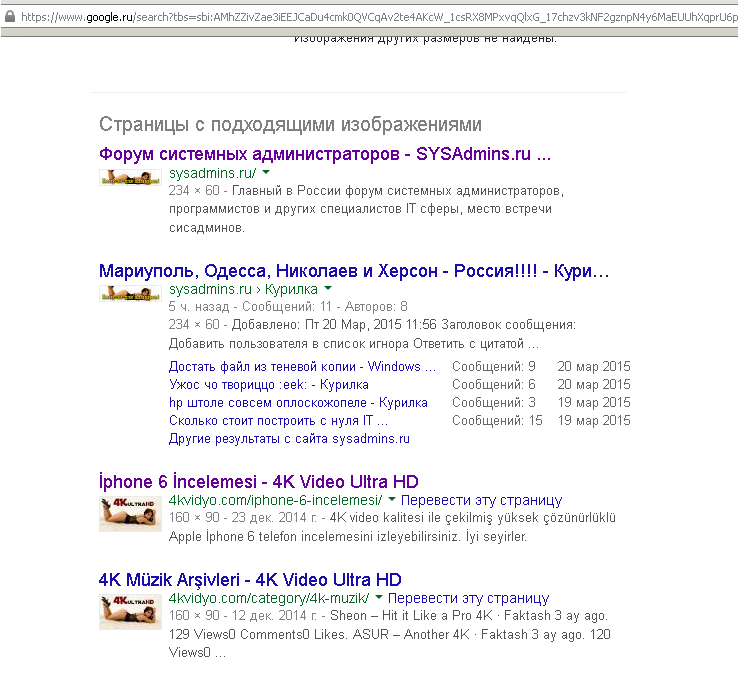Viewport: 738px width, 677px height.
Task: Click green URL '4kvidyo.com/category/4k-muzik/'
Action: [269, 598]
